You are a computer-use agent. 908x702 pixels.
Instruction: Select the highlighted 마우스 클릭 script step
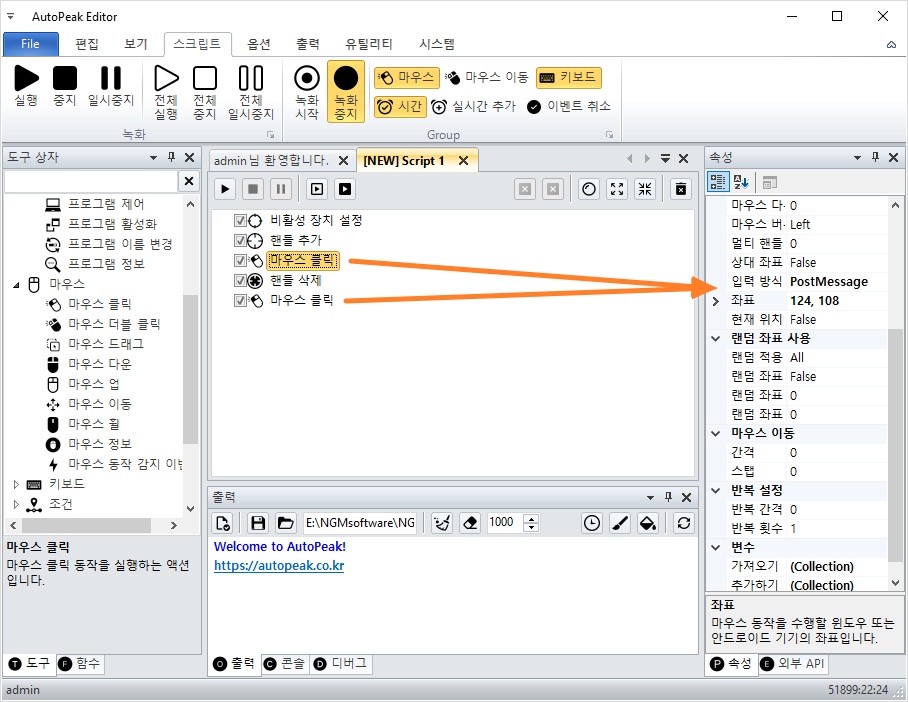[x=303, y=261]
